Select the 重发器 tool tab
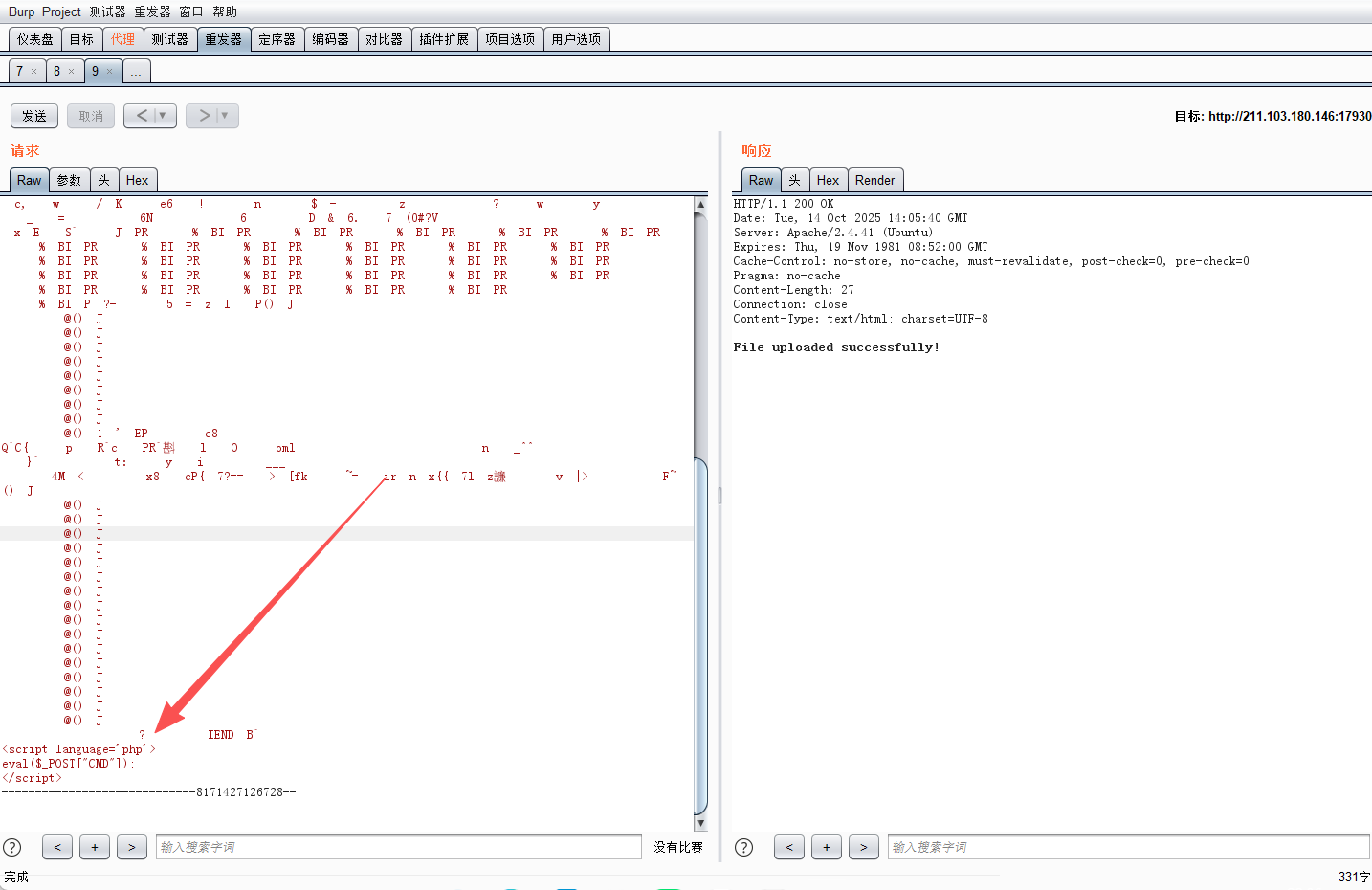 (x=223, y=39)
